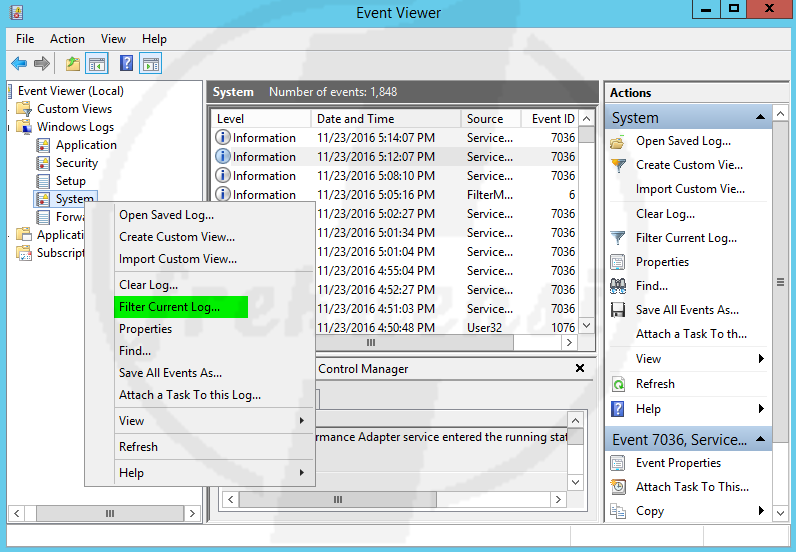Screen dimensions: 796x552
Task: Open the Action menu
Action: click(67, 39)
